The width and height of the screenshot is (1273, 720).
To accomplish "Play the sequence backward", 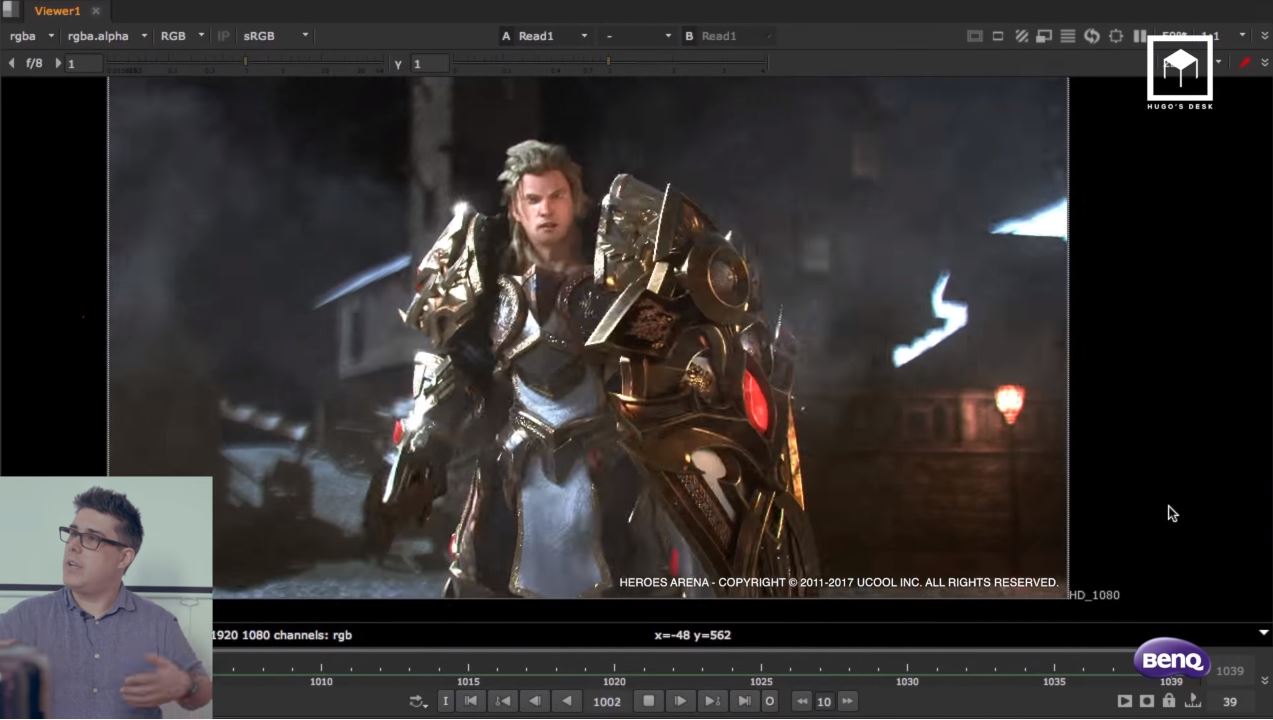I will [568, 701].
